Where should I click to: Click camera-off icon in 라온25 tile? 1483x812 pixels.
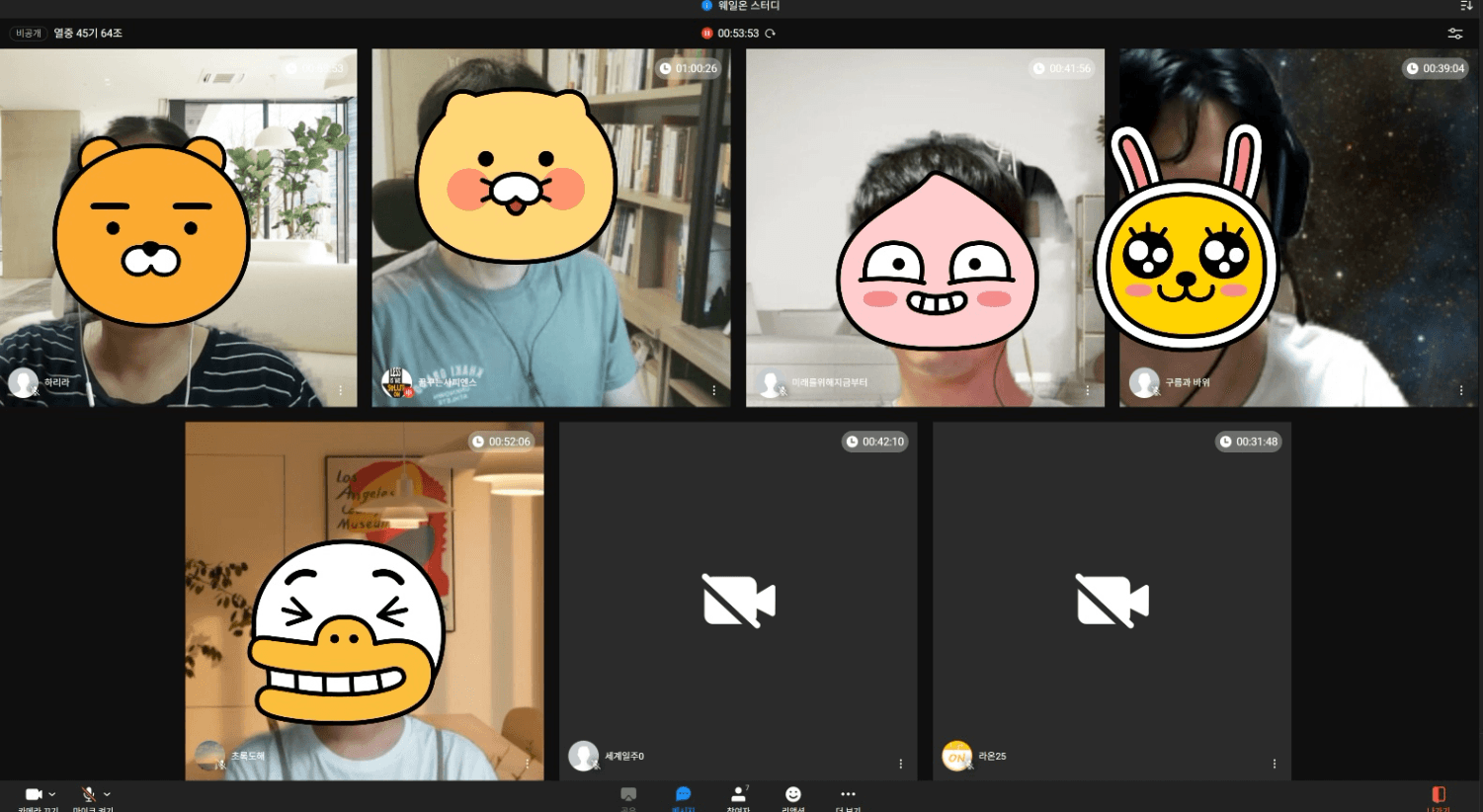tap(1112, 601)
